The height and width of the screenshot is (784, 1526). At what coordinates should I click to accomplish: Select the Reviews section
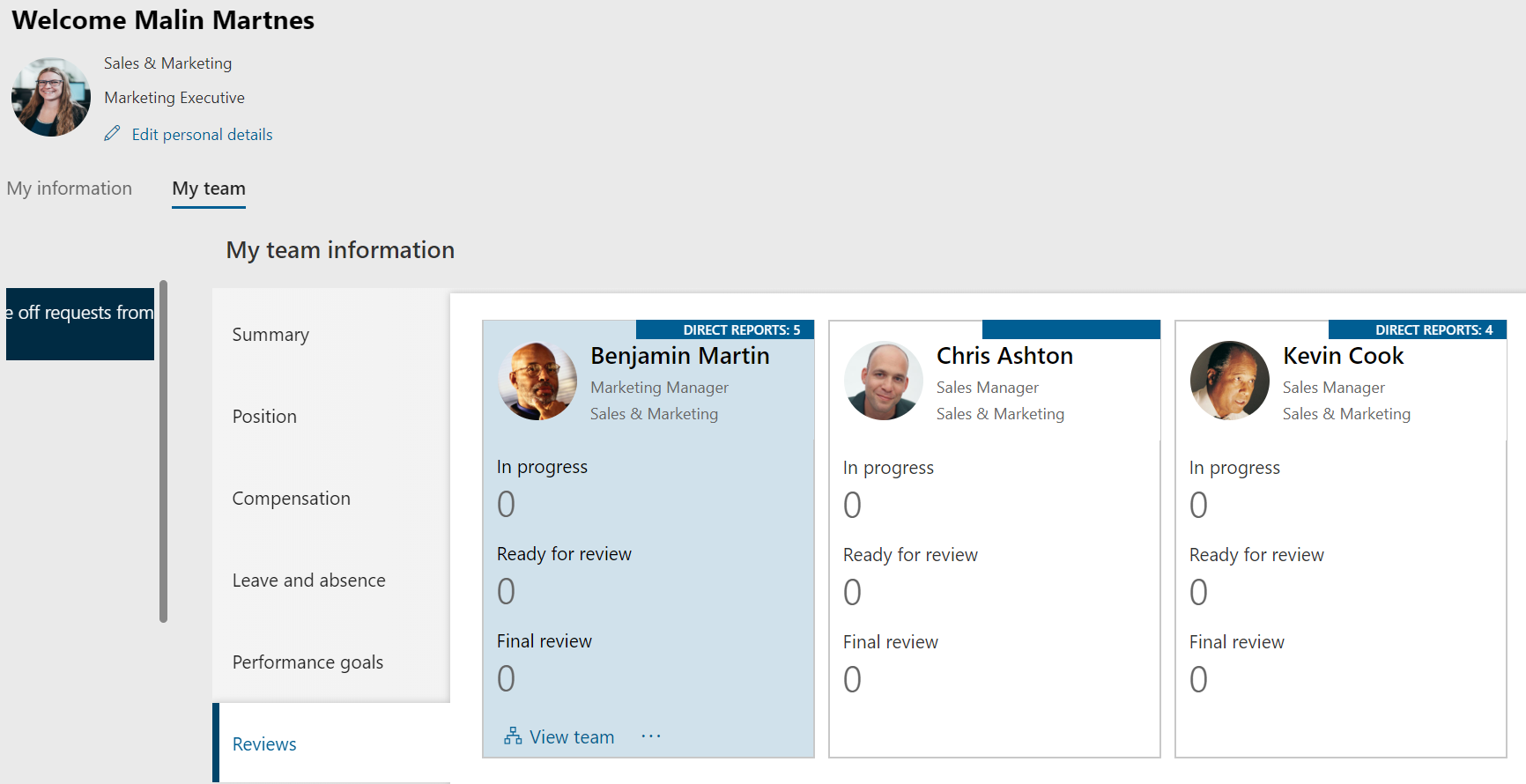point(264,744)
